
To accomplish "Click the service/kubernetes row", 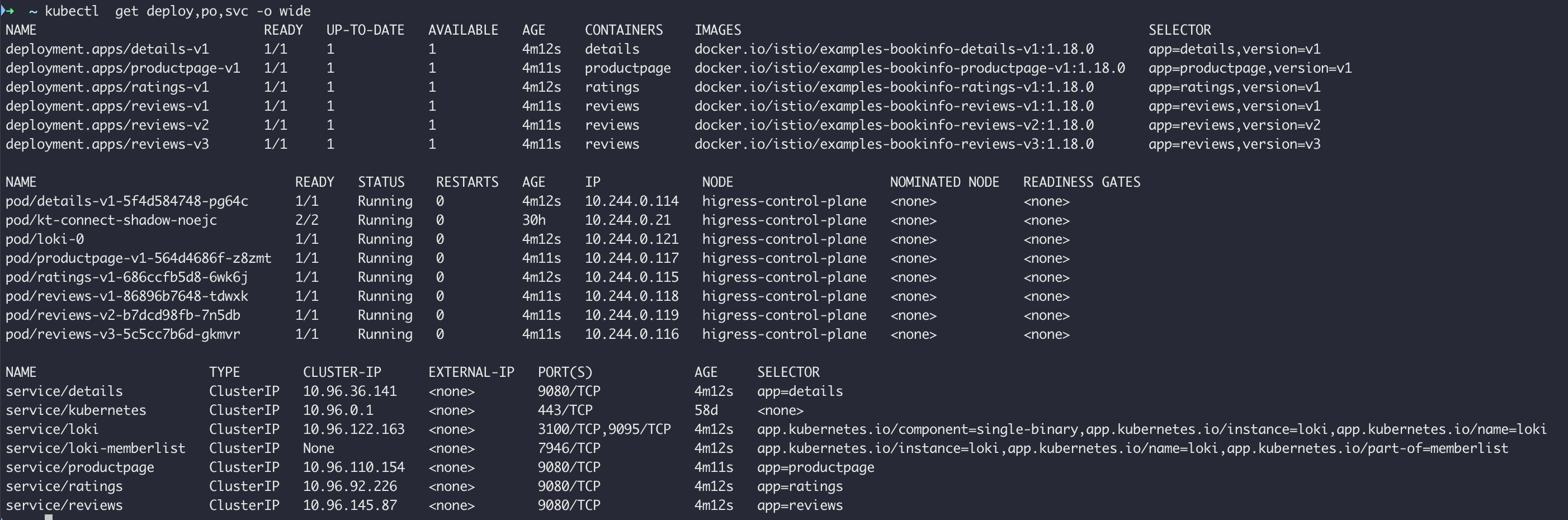I will tap(76, 410).
